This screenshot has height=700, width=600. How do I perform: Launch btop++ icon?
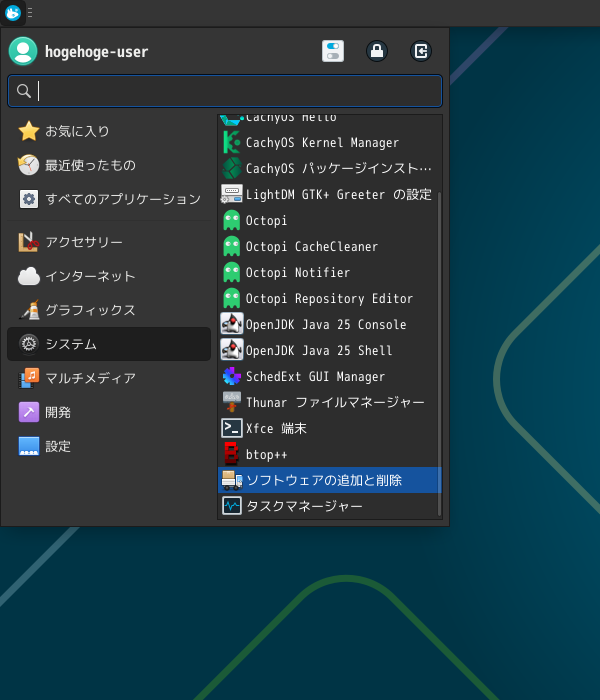tap(231, 454)
